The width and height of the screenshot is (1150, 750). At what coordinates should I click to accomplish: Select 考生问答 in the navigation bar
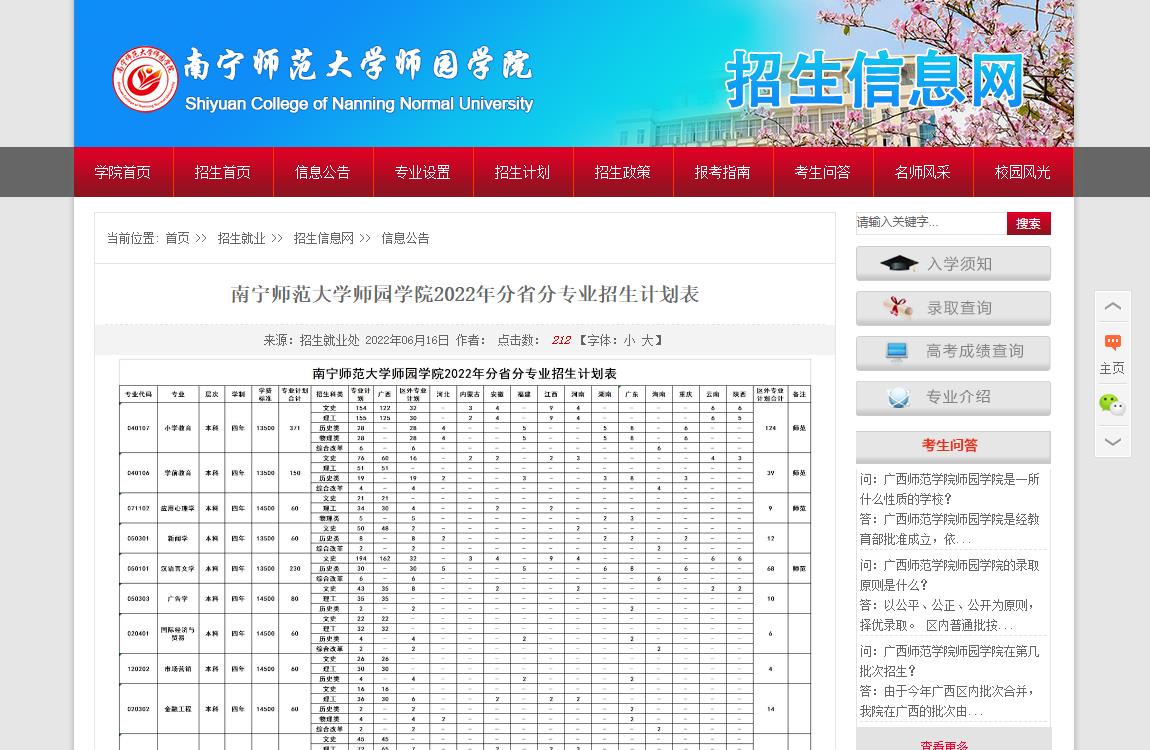(x=823, y=172)
